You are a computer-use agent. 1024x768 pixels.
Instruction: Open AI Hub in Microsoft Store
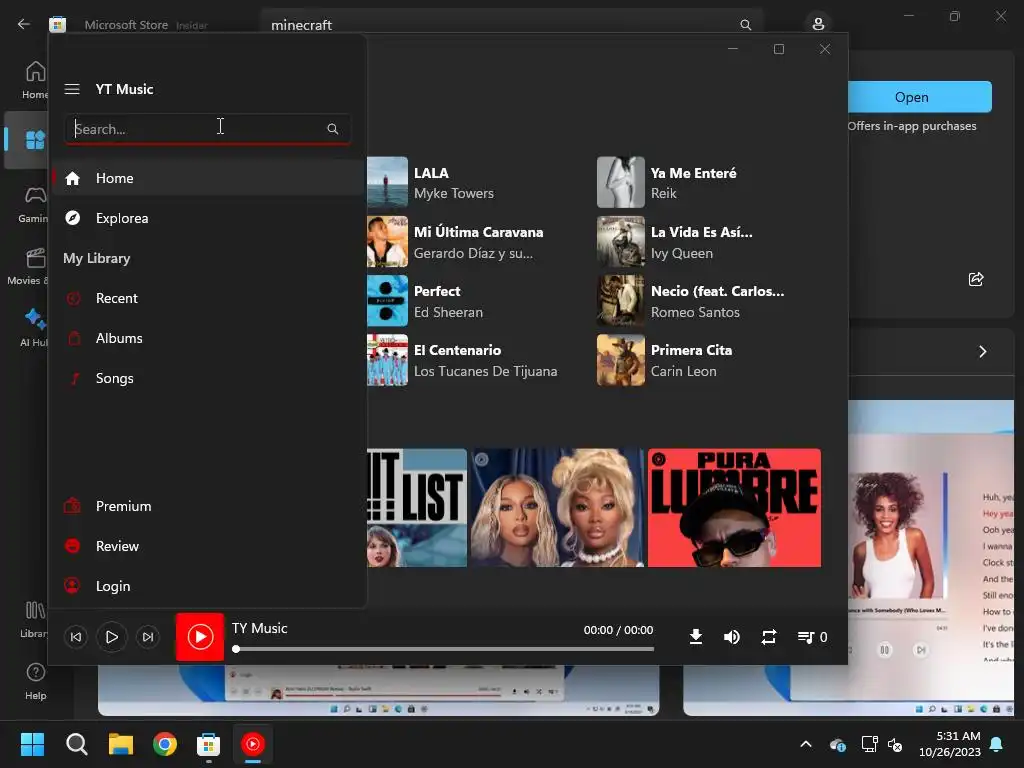click(34, 328)
